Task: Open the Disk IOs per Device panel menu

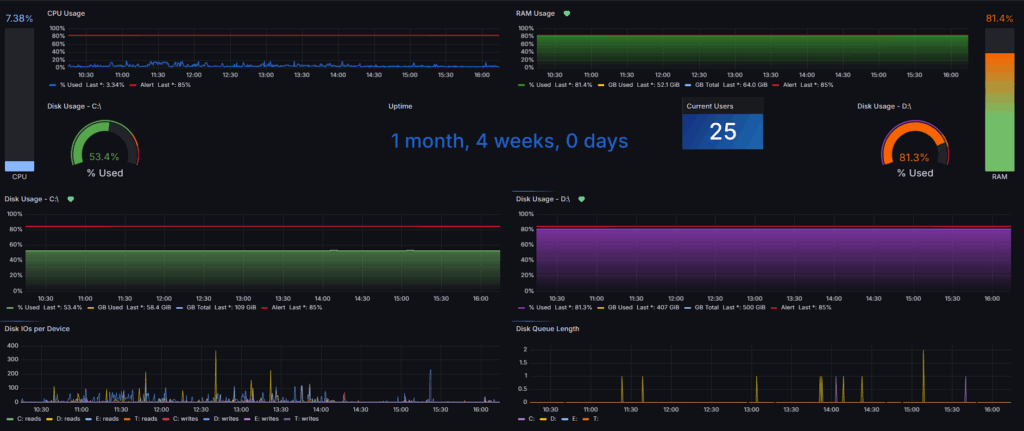Action: point(45,328)
